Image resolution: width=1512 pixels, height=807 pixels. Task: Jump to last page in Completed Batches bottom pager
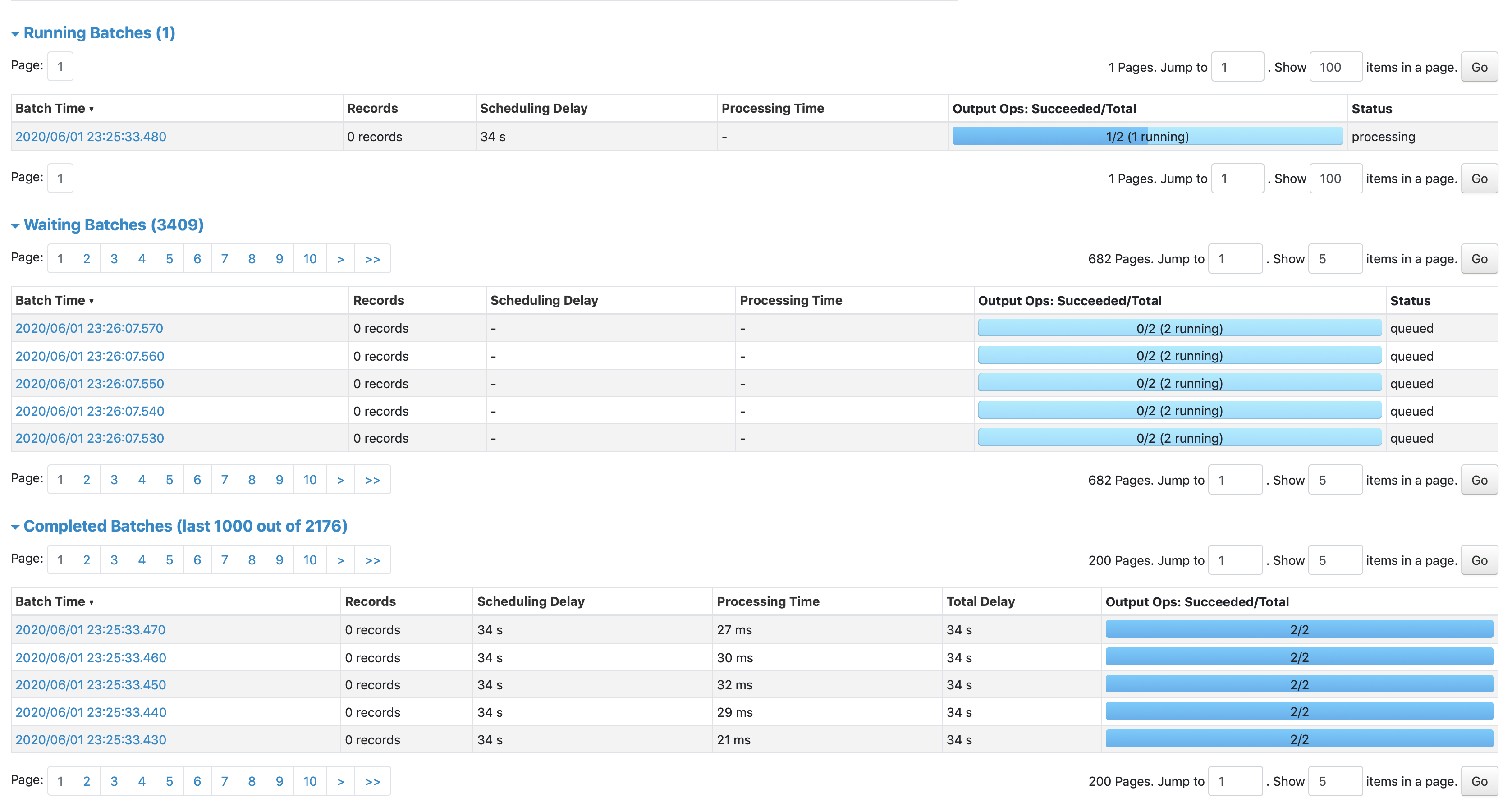pos(372,781)
